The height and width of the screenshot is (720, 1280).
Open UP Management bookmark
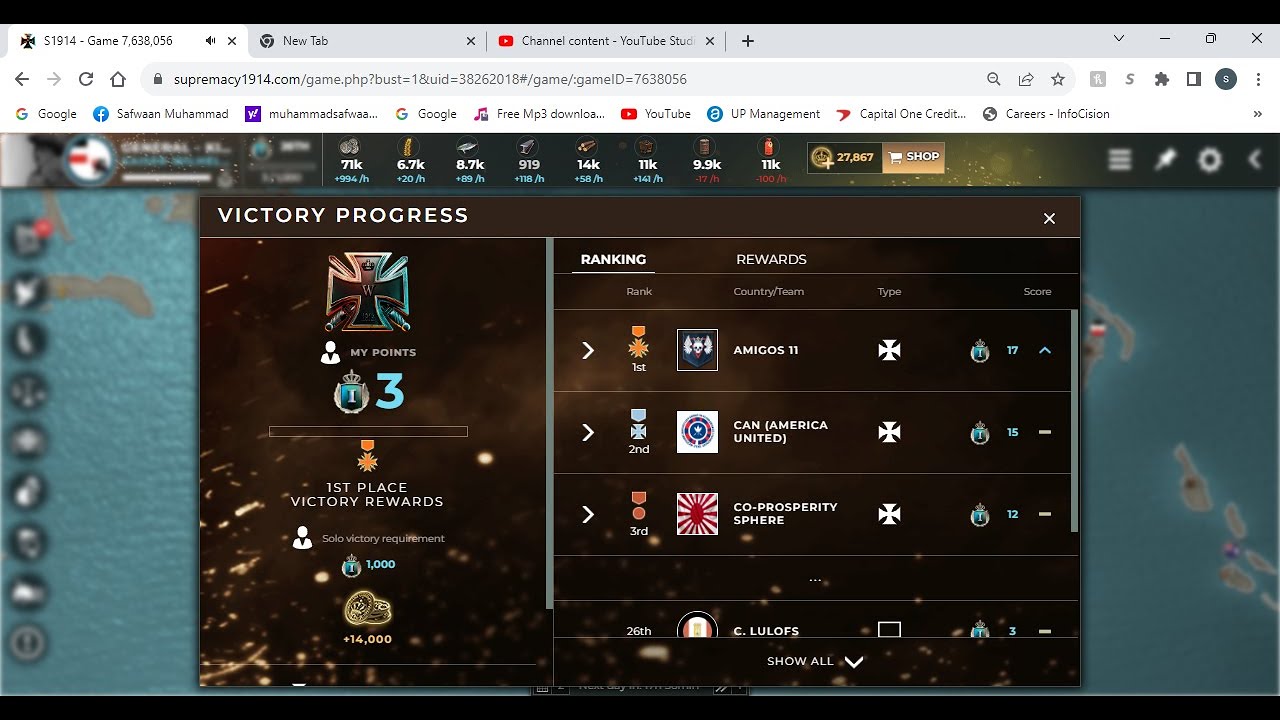[x=764, y=114]
